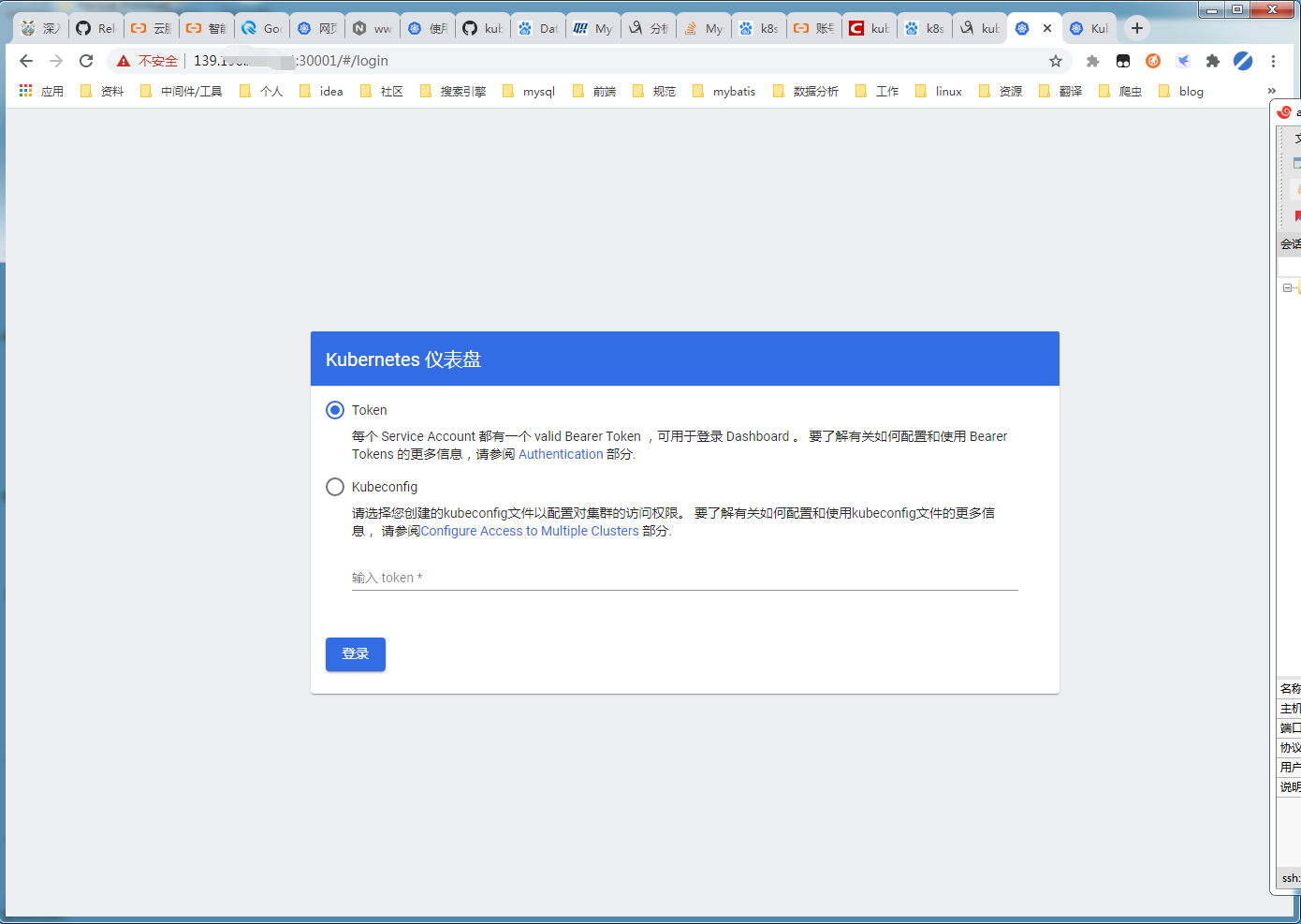1301x924 pixels.
Task: Open the 中间件/工具 bookmark folder
Action: (x=182, y=91)
